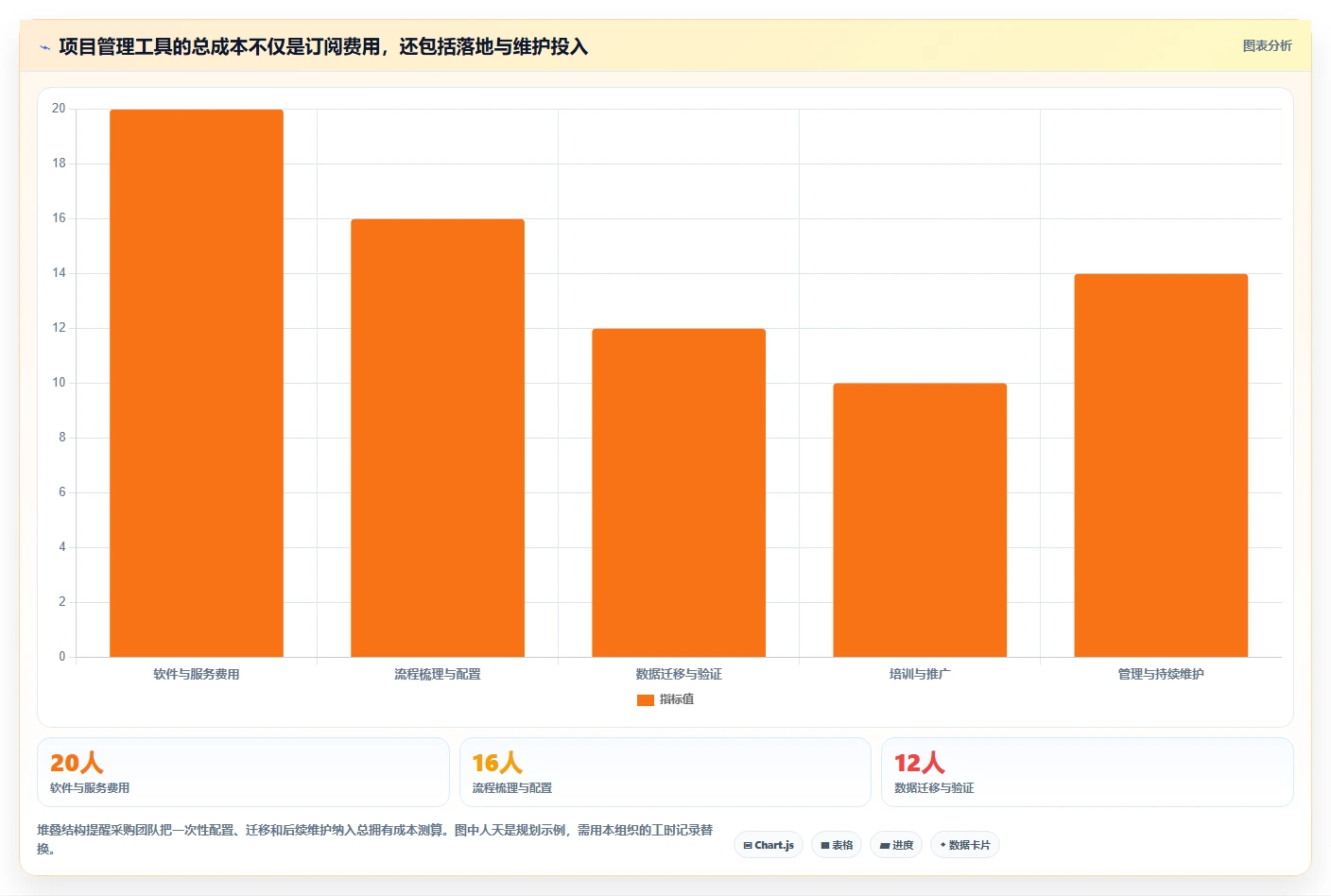Viewport: 1331px width, 896px height.
Task: Click the 流程梳理与配置 bar in chart
Action: [x=438, y=438]
